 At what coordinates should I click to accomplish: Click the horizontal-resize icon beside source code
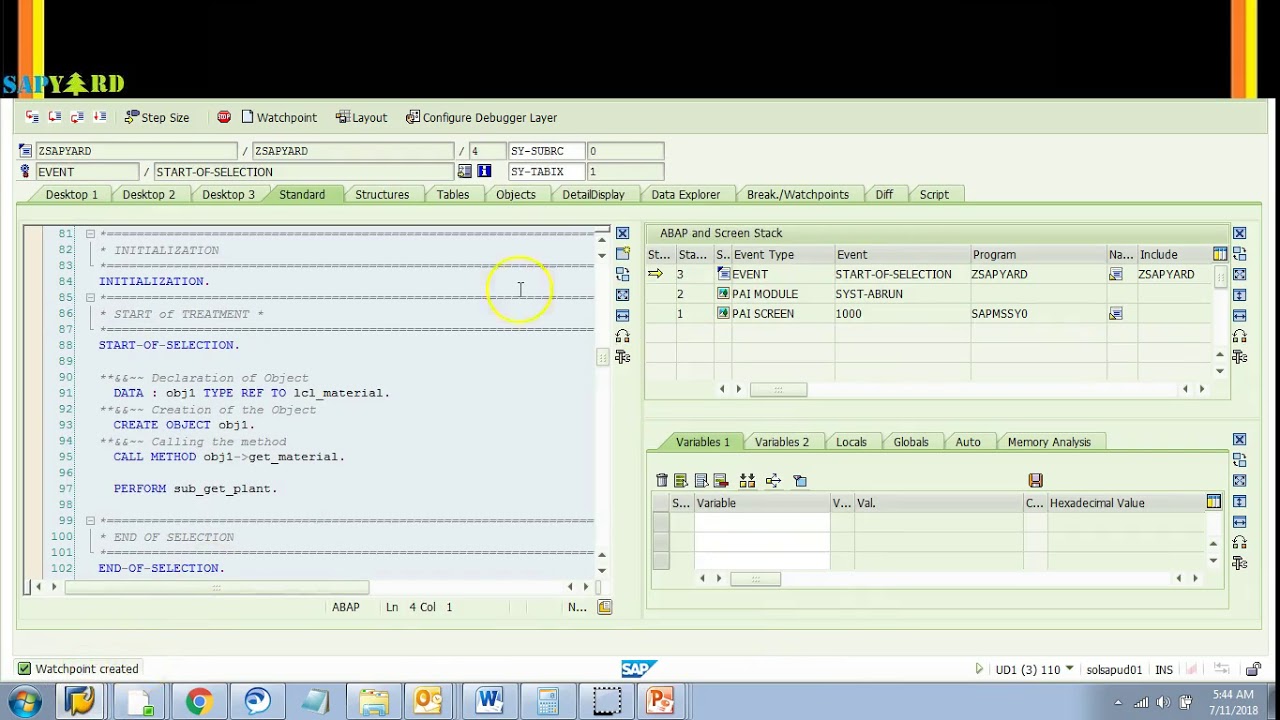pyautogui.click(x=622, y=315)
